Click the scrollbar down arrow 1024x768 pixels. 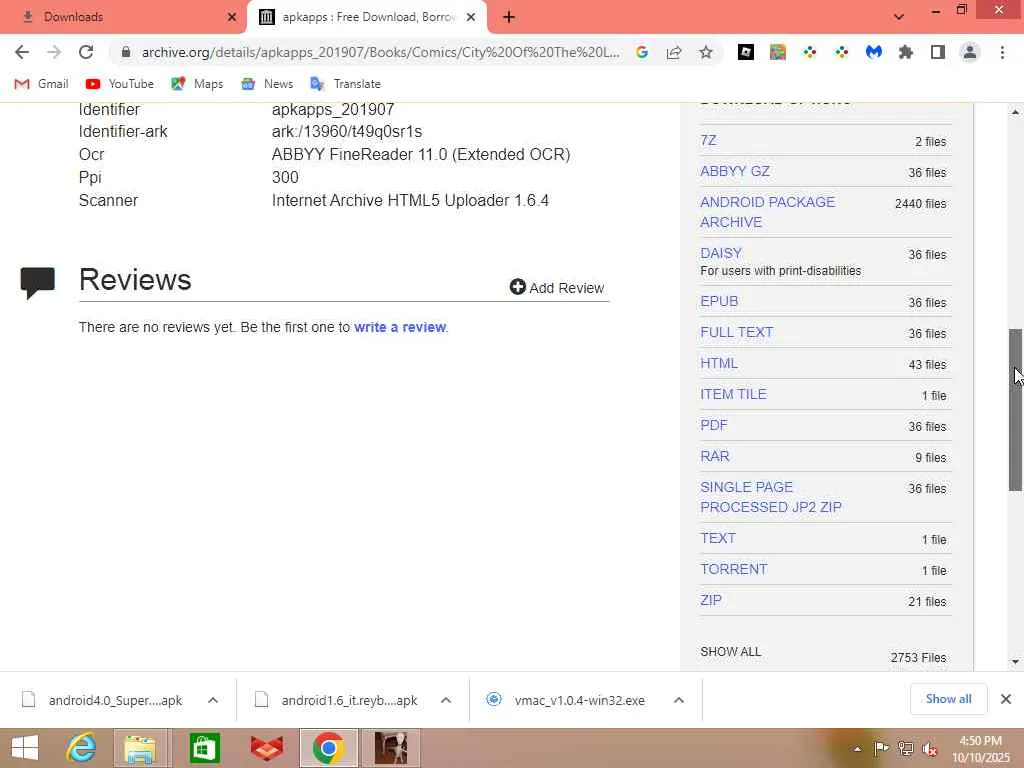click(x=1015, y=662)
